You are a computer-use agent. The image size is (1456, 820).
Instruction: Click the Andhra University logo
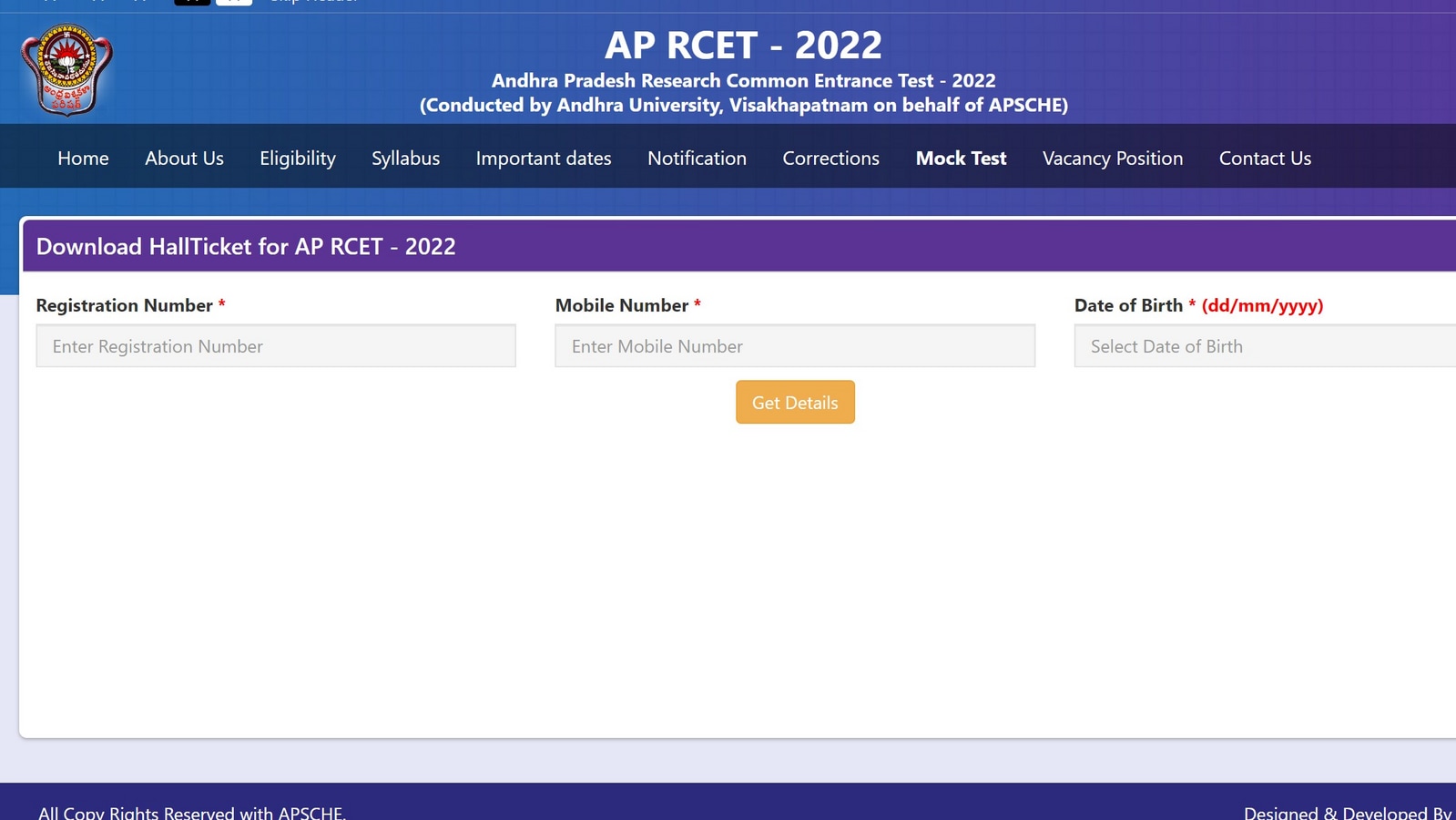66,69
